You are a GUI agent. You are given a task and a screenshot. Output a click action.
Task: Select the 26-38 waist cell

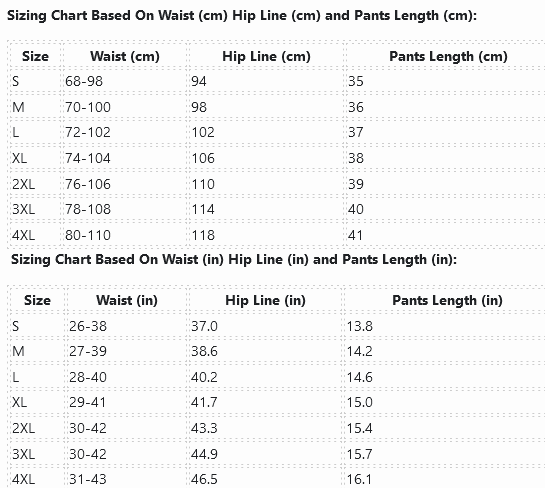pos(88,326)
